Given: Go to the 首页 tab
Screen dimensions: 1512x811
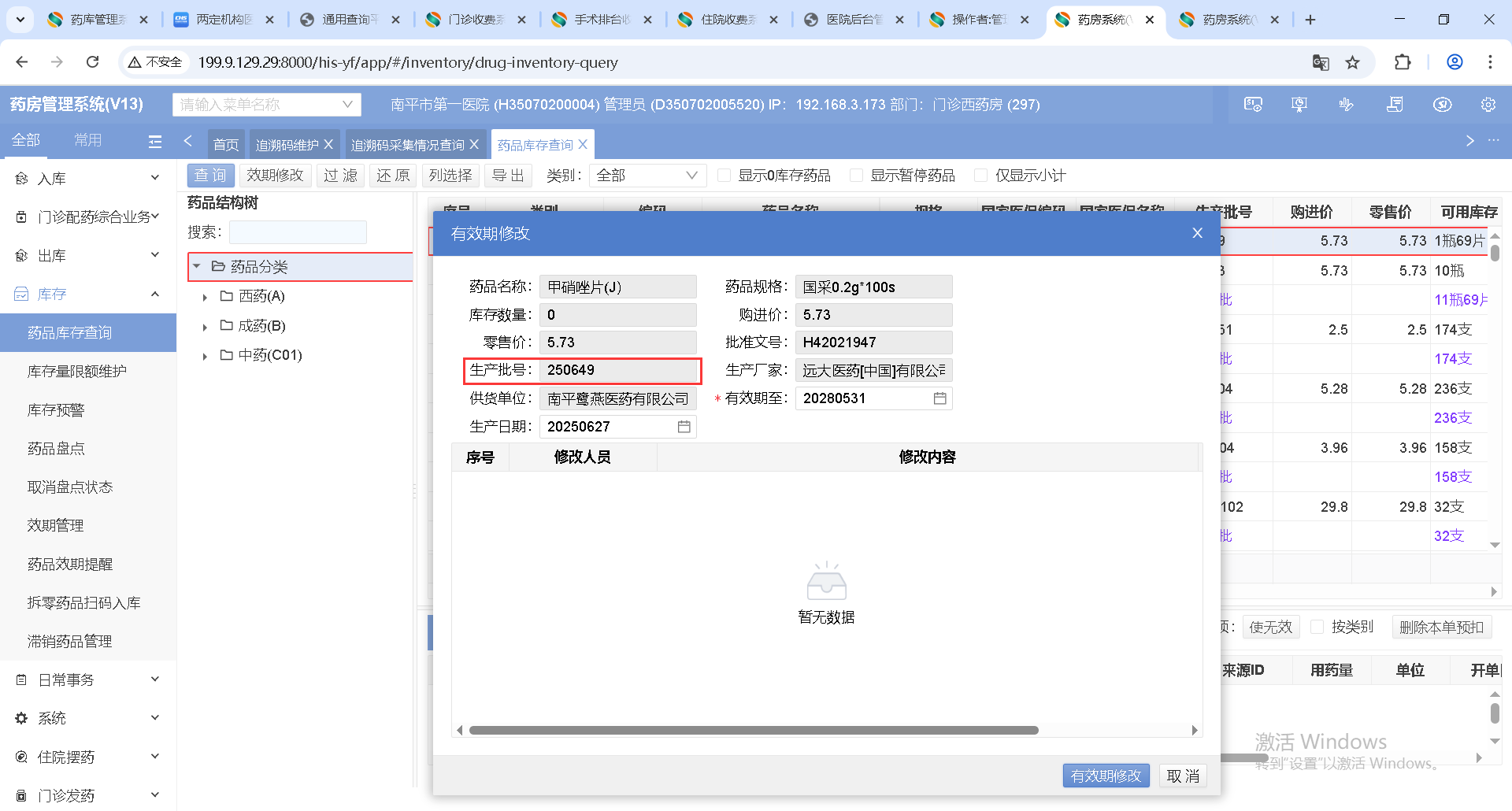Looking at the screenshot, I should (226, 145).
